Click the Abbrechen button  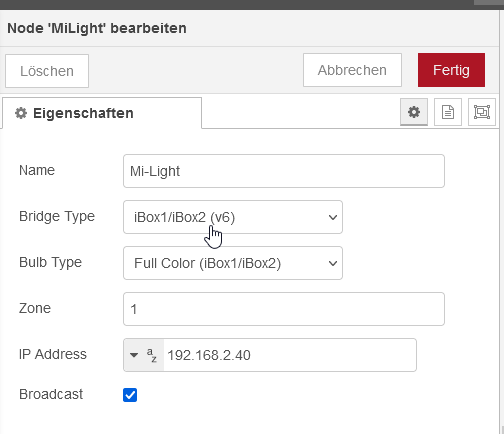(x=352, y=70)
